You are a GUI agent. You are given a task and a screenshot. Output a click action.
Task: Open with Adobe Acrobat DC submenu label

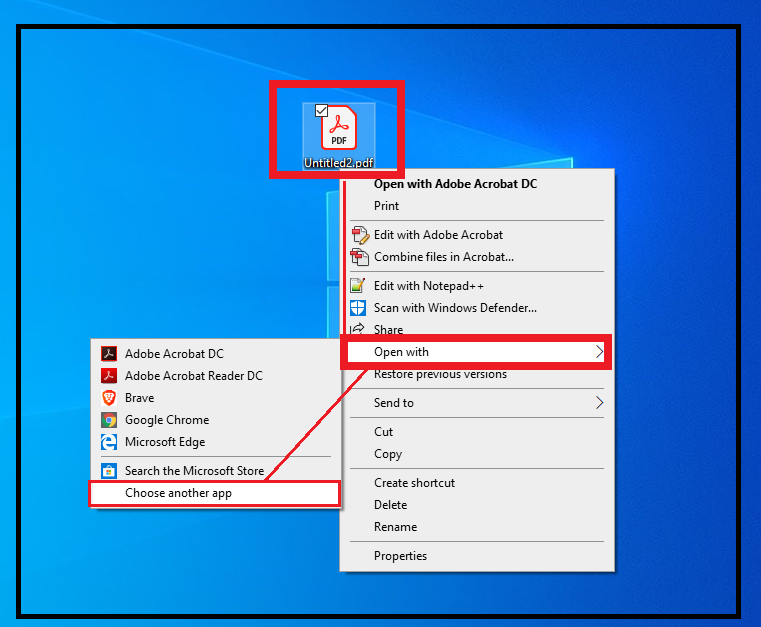coord(174,354)
